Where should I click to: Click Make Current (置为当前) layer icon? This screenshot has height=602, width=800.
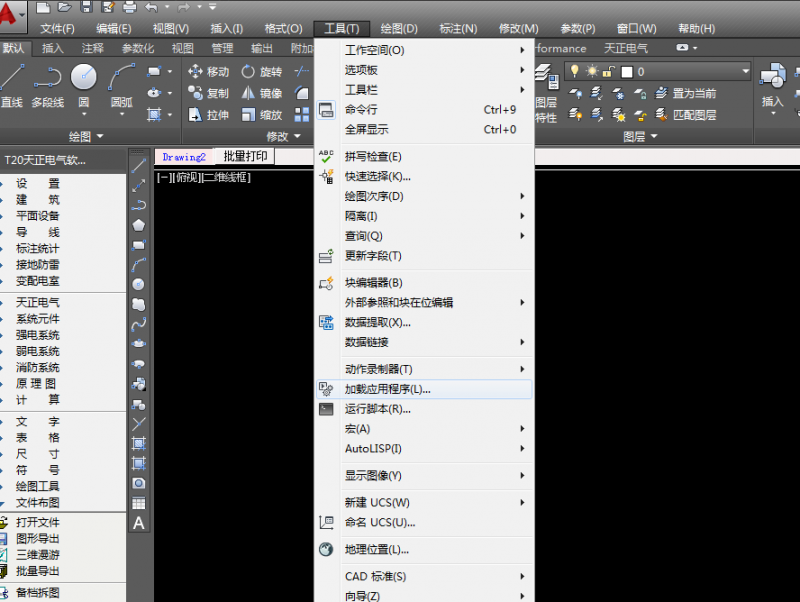point(685,93)
